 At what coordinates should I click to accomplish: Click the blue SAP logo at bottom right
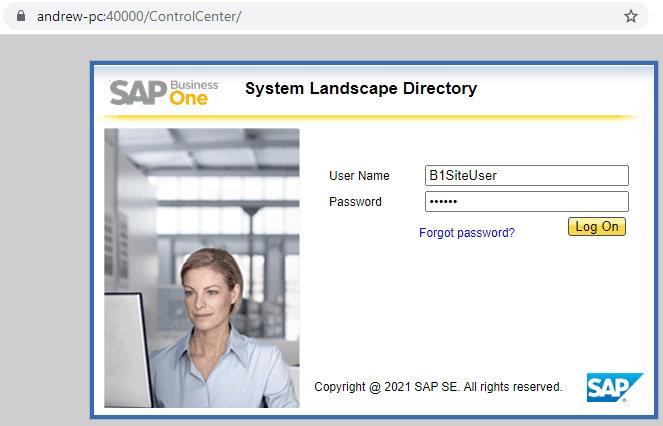point(608,387)
